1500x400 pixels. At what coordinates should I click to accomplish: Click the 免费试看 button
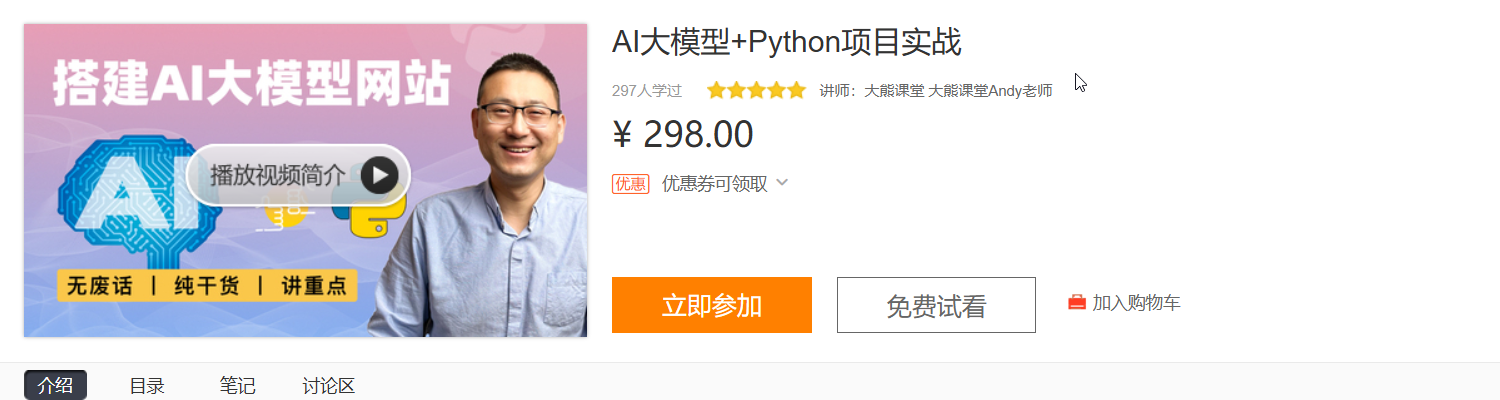[936, 305]
